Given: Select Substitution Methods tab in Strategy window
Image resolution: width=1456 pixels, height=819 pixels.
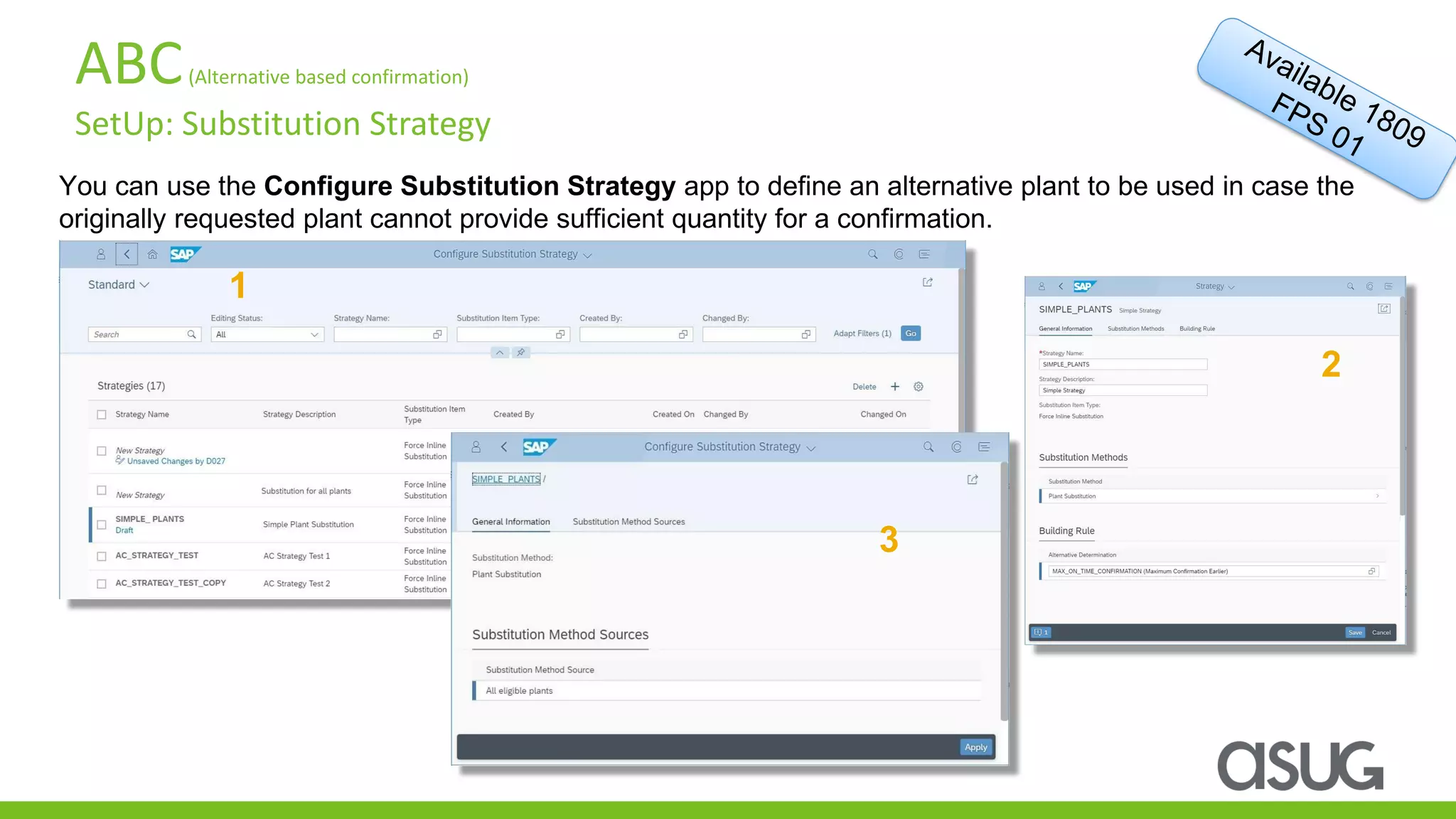Looking at the screenshot, I should click(x=1136, y=328).
